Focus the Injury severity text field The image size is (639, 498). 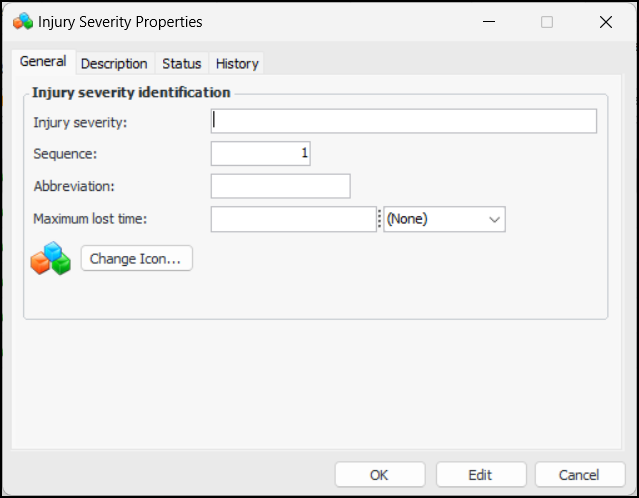point(403,121)
